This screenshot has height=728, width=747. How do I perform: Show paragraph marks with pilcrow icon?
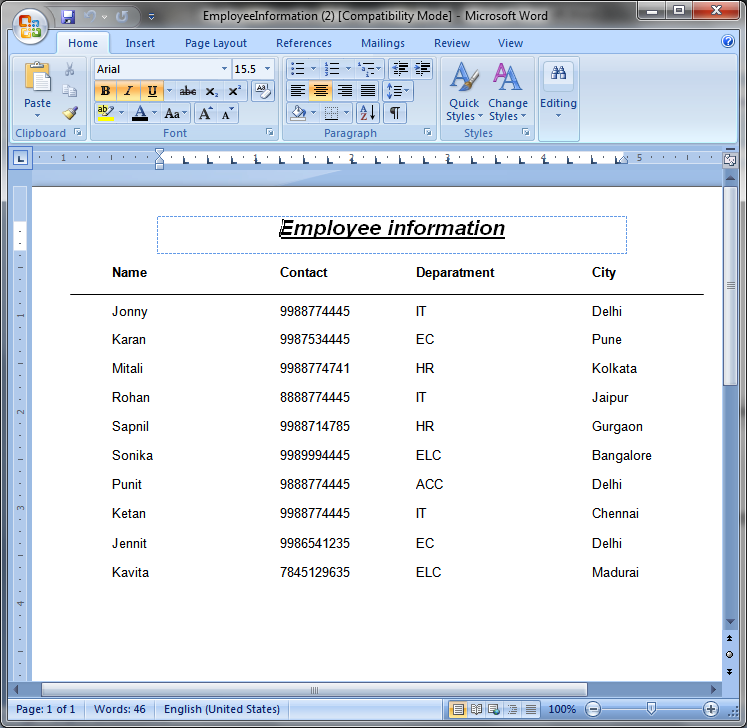point(395,113)
